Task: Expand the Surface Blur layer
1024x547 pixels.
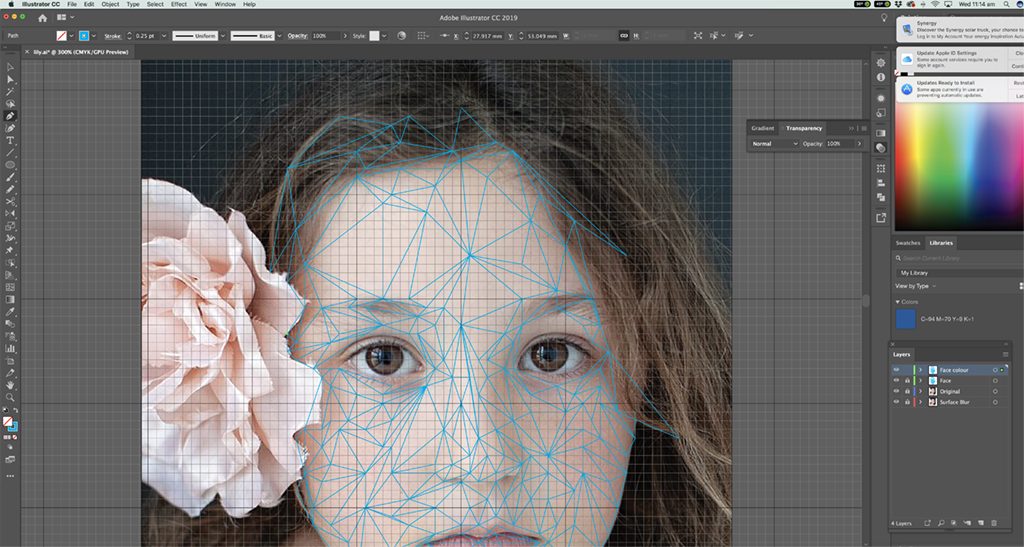Action: click(x=921, y=402)
